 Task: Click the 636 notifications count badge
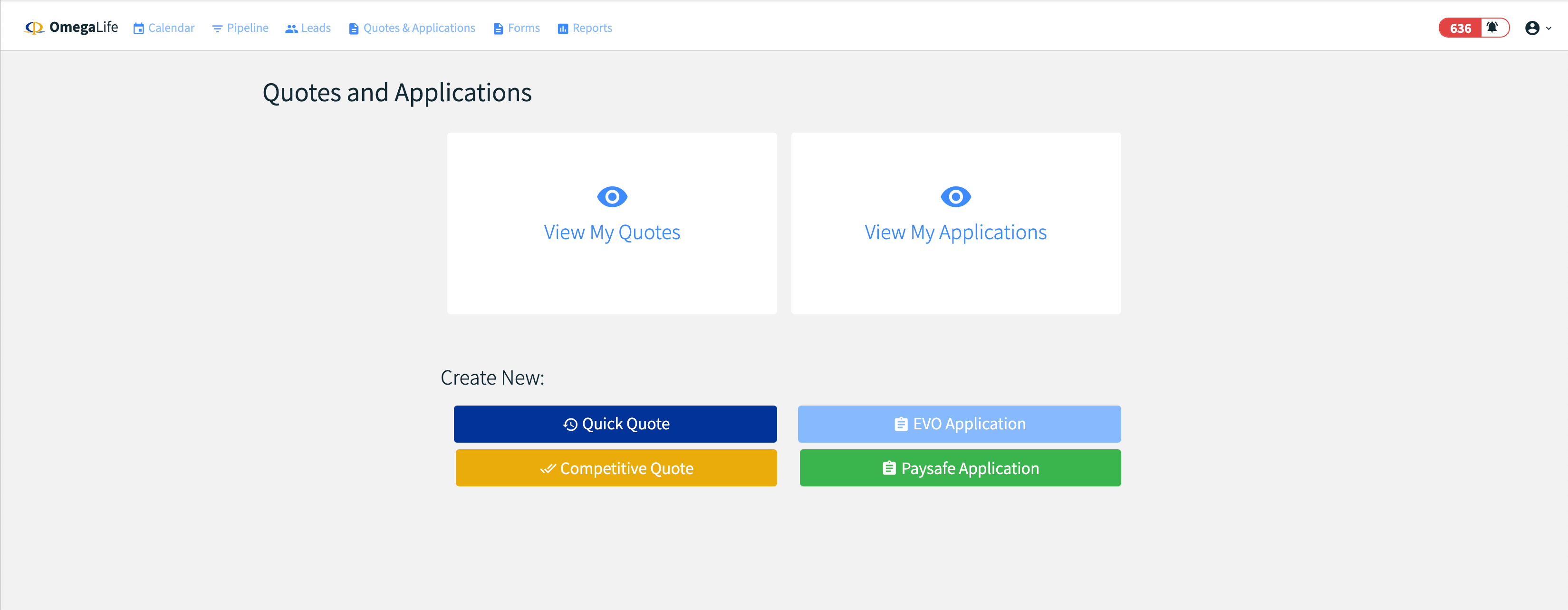1460,28
